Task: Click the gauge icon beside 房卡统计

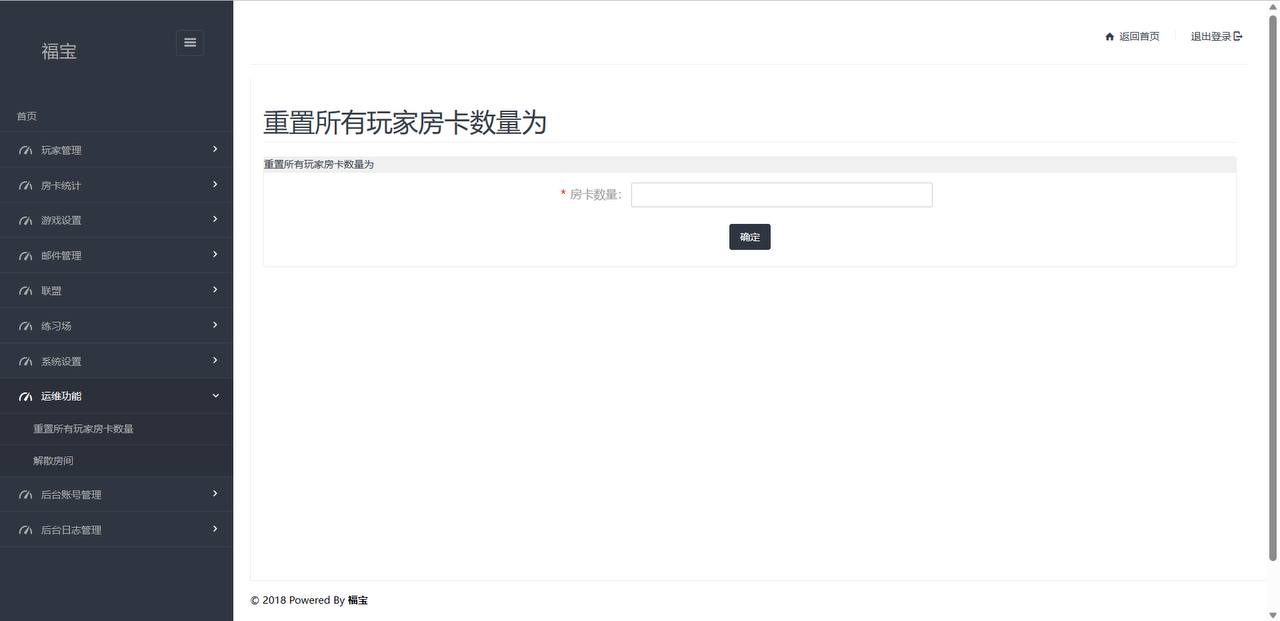Action: point(26,186)
